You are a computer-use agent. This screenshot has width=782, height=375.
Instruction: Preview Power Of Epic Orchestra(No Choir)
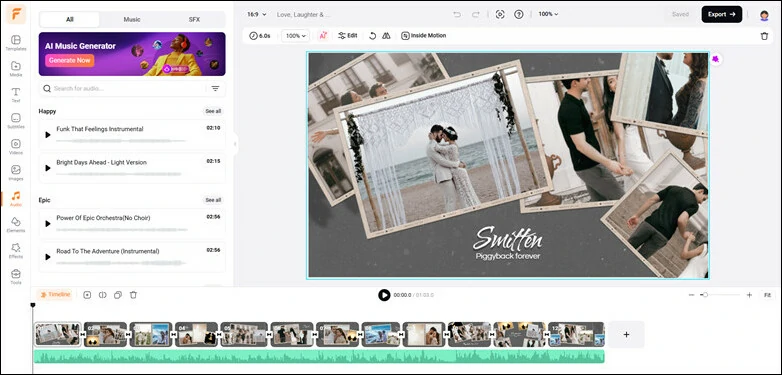point(48,223)
